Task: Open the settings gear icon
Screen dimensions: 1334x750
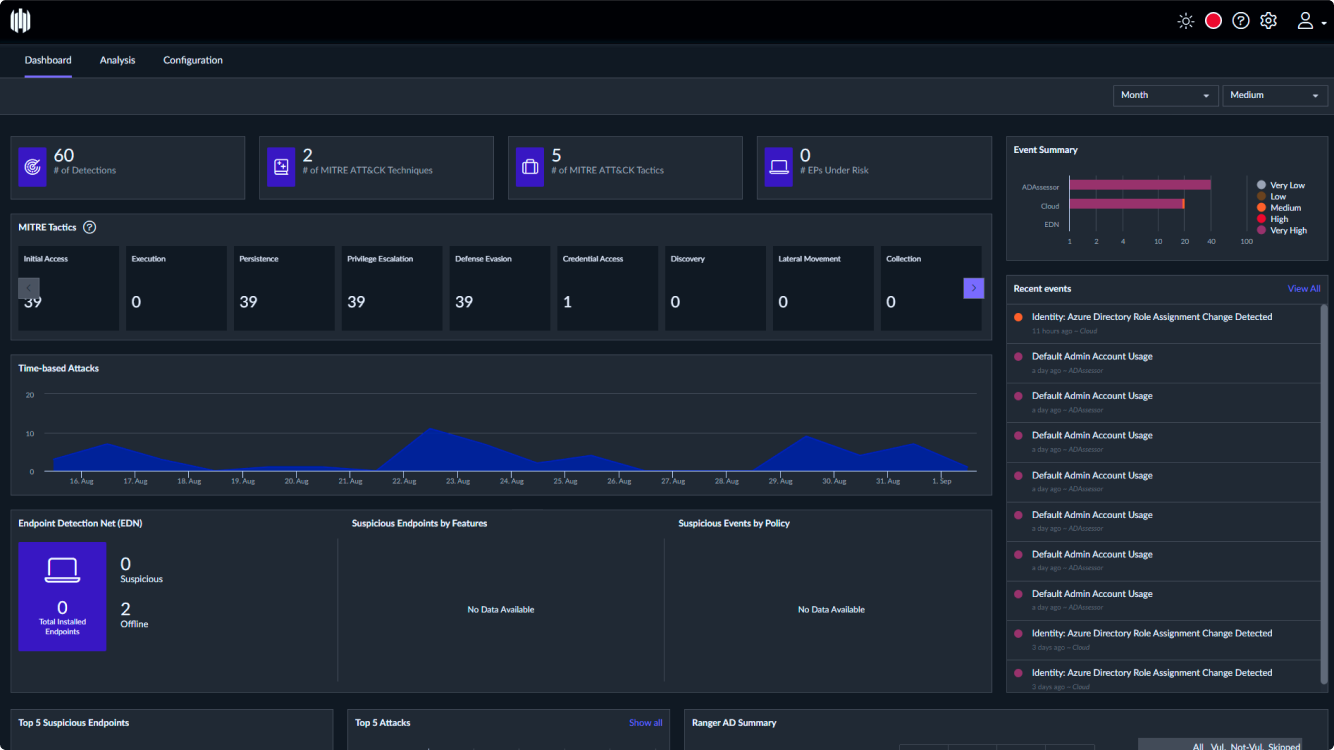Action: click(1269, 21)
